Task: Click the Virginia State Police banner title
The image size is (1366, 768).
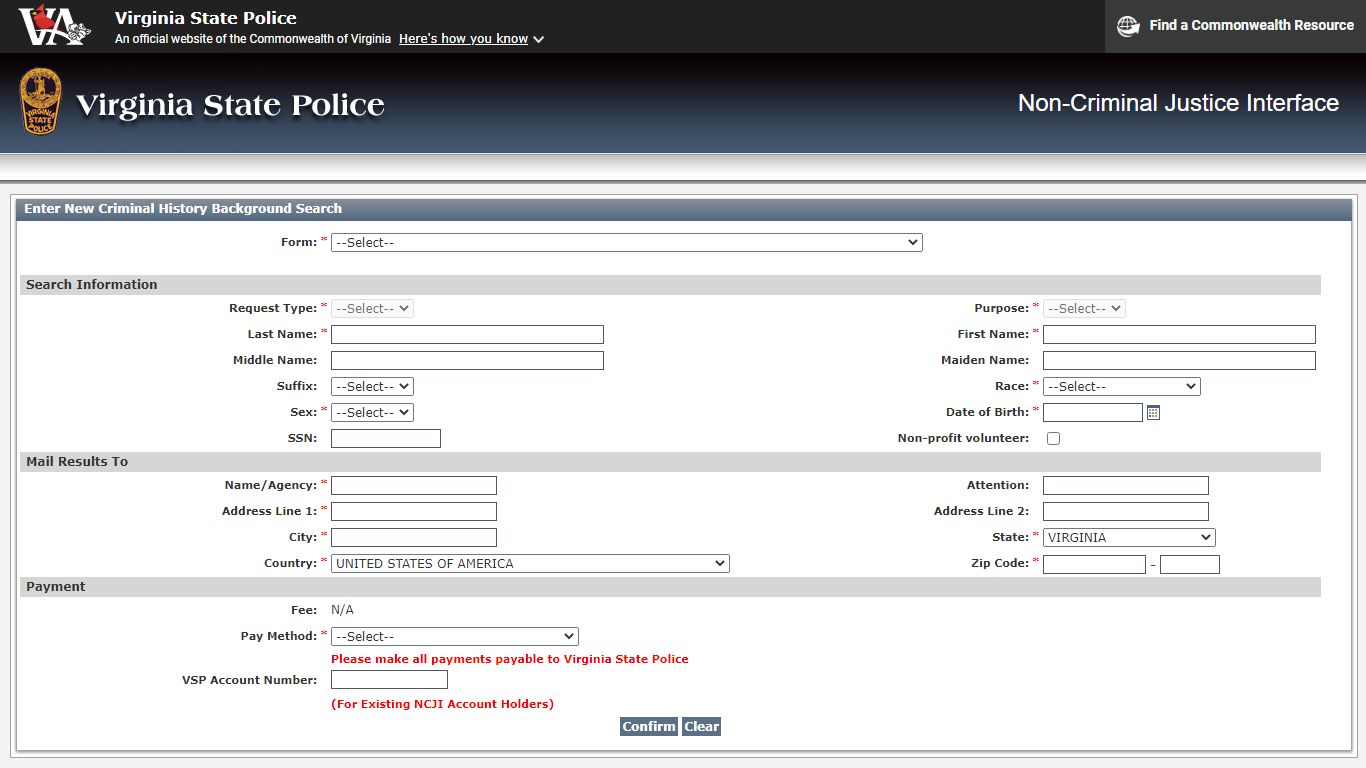Action: [230, 105]
